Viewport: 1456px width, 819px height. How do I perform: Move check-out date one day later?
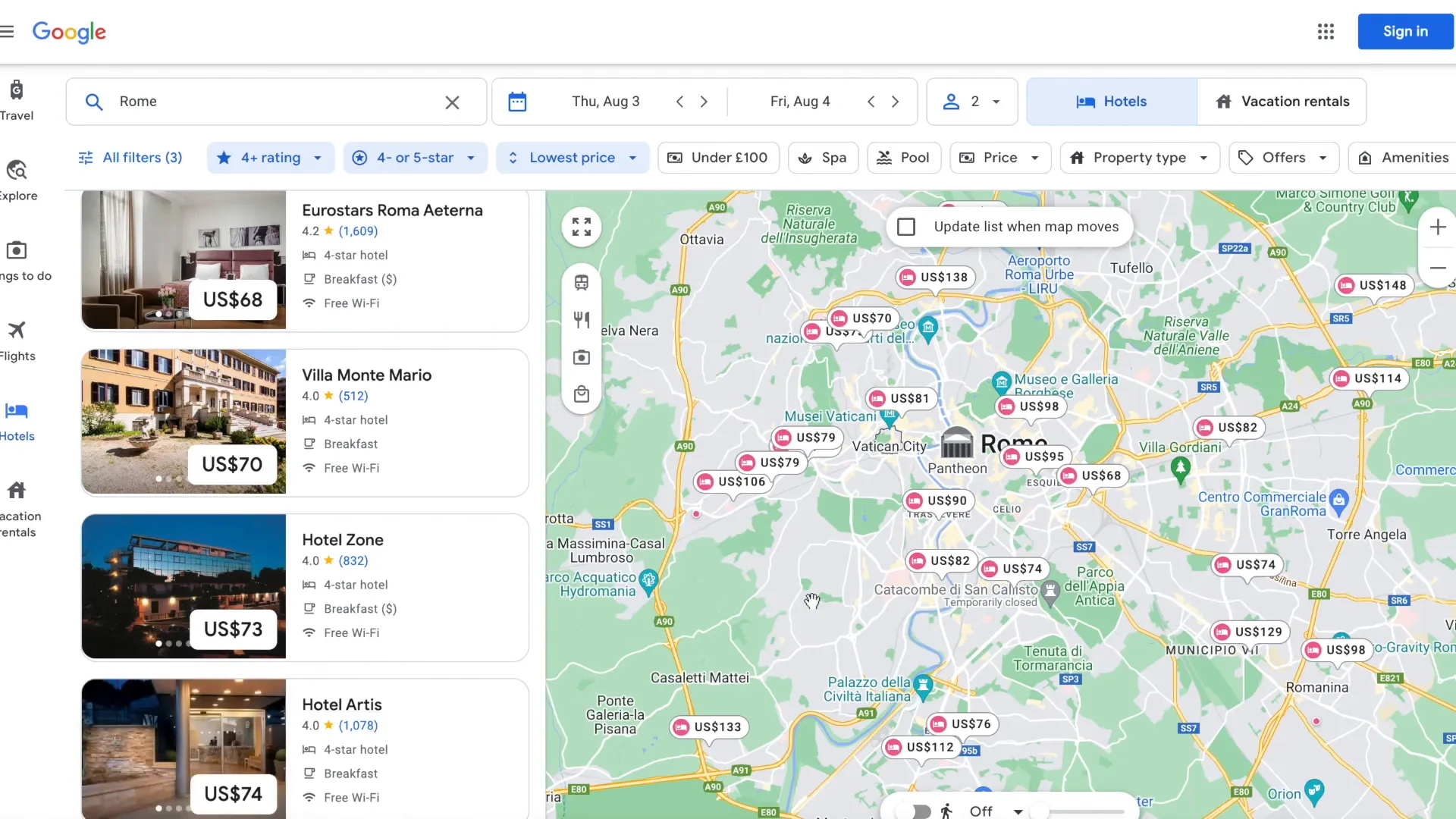895,102
